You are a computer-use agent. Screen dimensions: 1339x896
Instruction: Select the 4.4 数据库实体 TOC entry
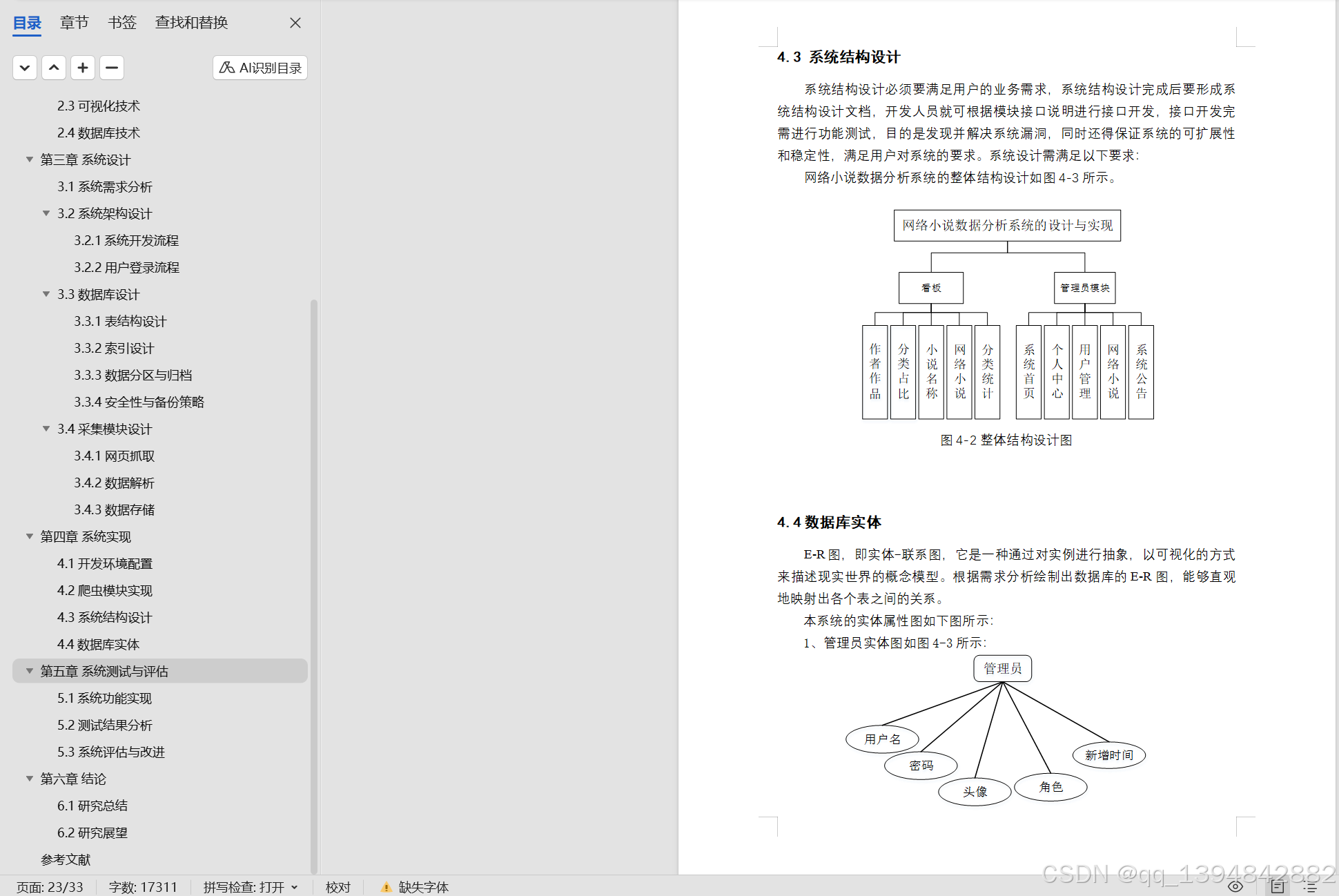99,643
